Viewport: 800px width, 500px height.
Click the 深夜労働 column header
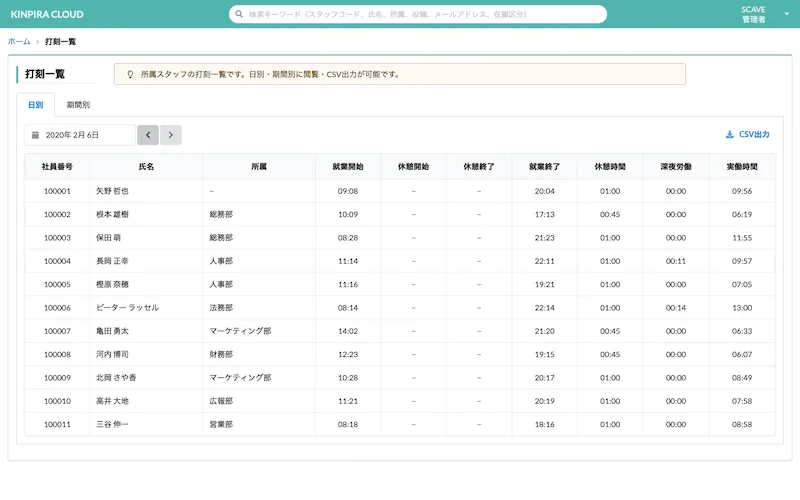(676, 166)
